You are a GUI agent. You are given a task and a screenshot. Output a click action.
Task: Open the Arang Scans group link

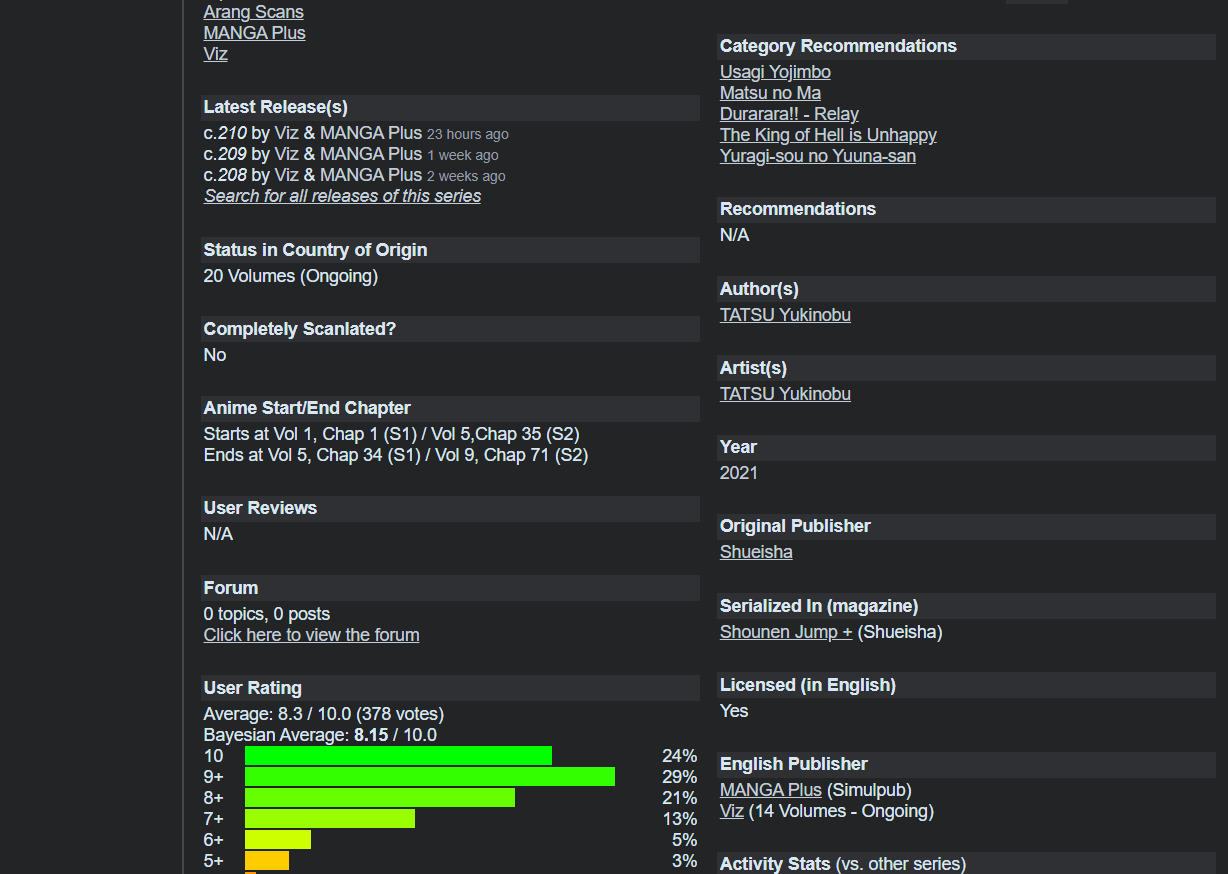(253, 12)
